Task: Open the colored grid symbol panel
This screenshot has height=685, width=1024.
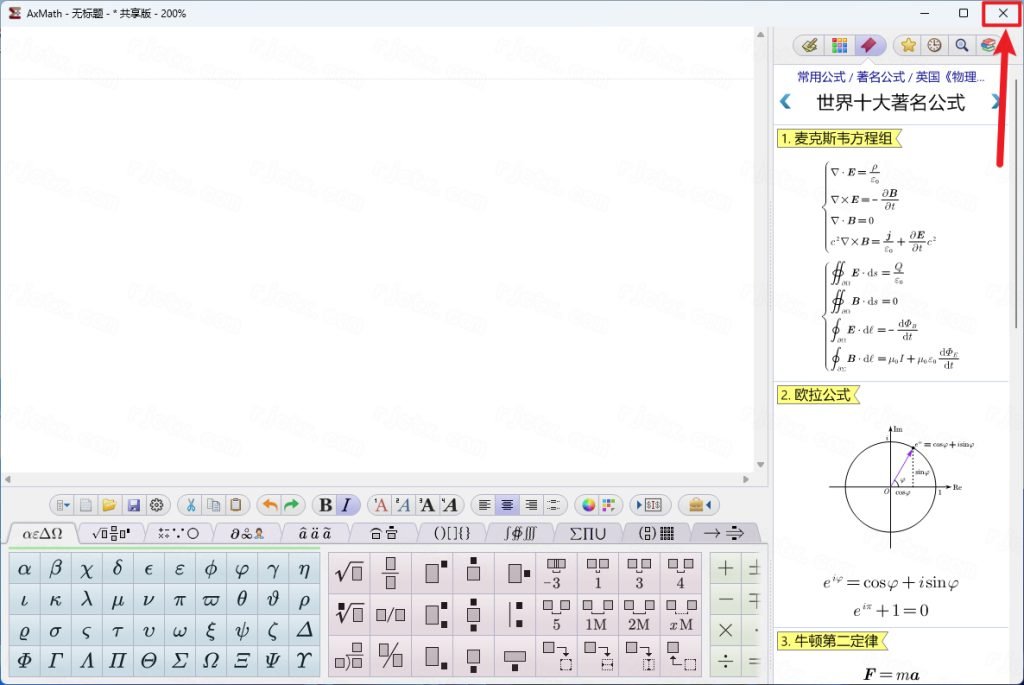Action: coord(840,45)
